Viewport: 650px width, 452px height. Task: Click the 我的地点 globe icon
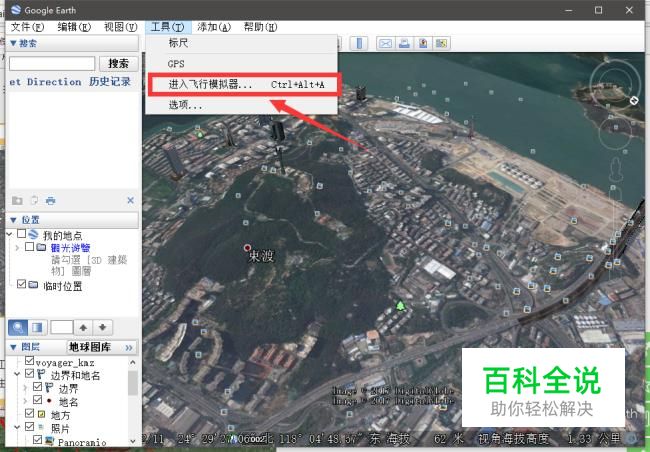(33, 234)
